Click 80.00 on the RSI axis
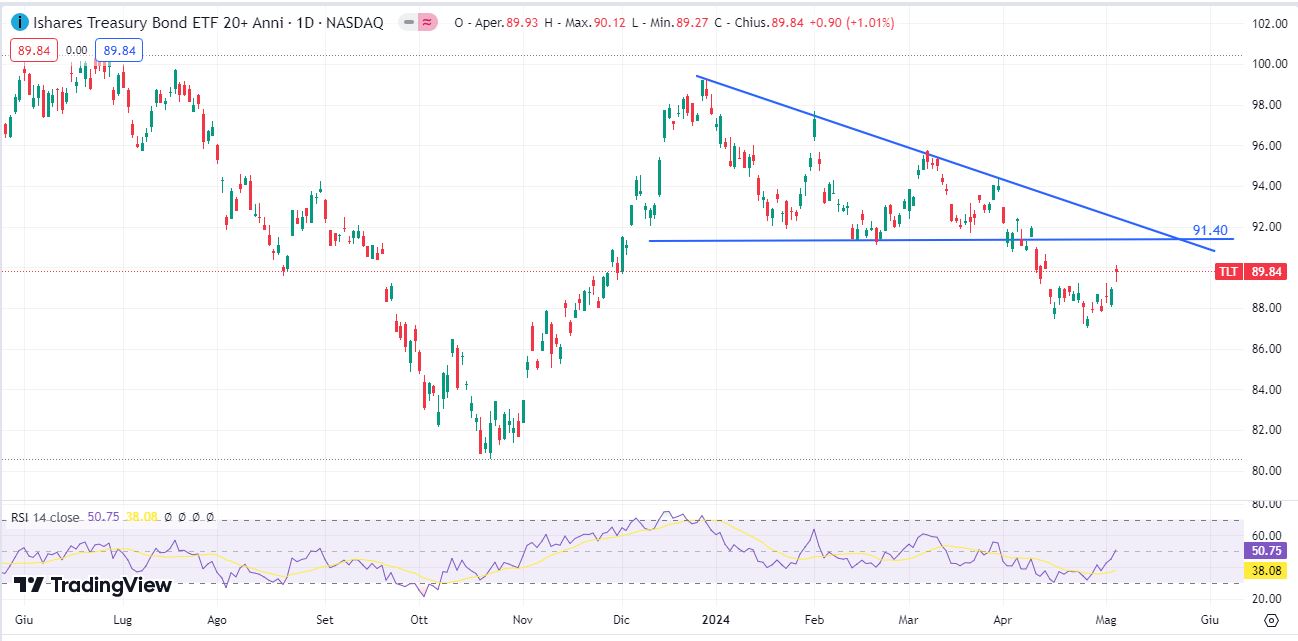This screenshot has width=1298, height=641. pos(1267,505)
